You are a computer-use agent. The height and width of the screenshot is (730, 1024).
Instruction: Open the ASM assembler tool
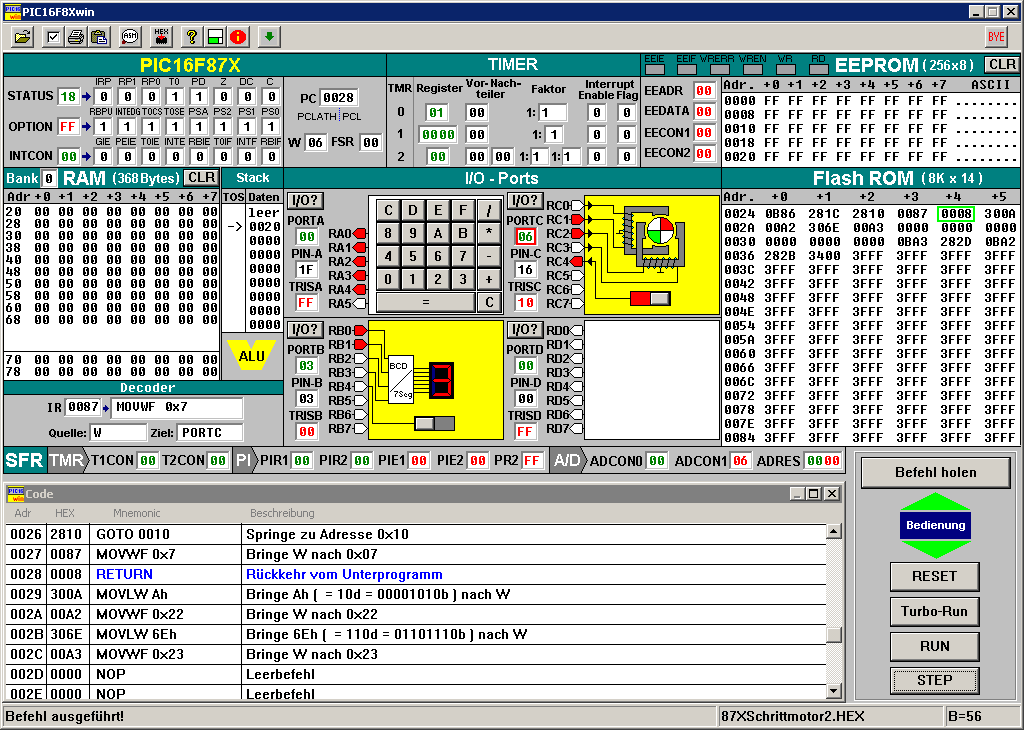(x=130, y=37)
